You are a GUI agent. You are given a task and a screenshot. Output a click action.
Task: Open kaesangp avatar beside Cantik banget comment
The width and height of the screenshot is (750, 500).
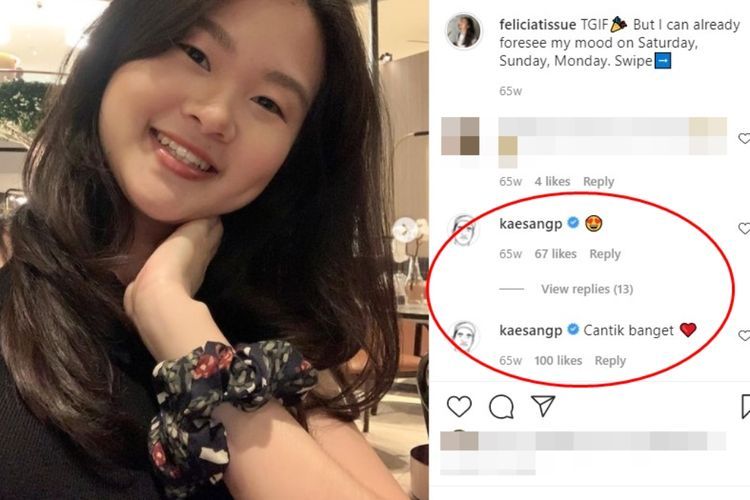[464, 337]
